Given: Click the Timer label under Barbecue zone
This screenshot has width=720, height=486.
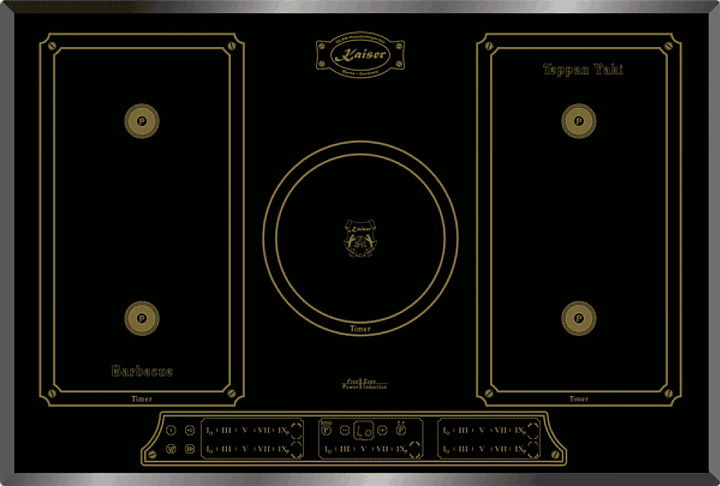Looking at the screenshot, I should click(x=141, y=398).
